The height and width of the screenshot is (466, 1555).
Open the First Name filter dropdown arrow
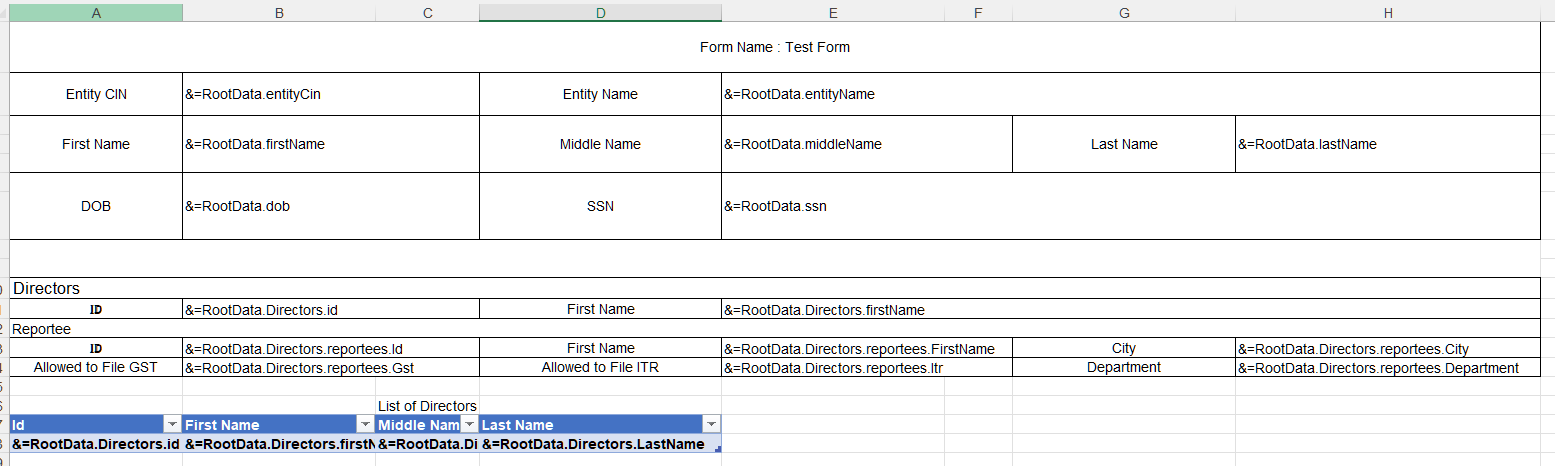click(x=365, y=424)
